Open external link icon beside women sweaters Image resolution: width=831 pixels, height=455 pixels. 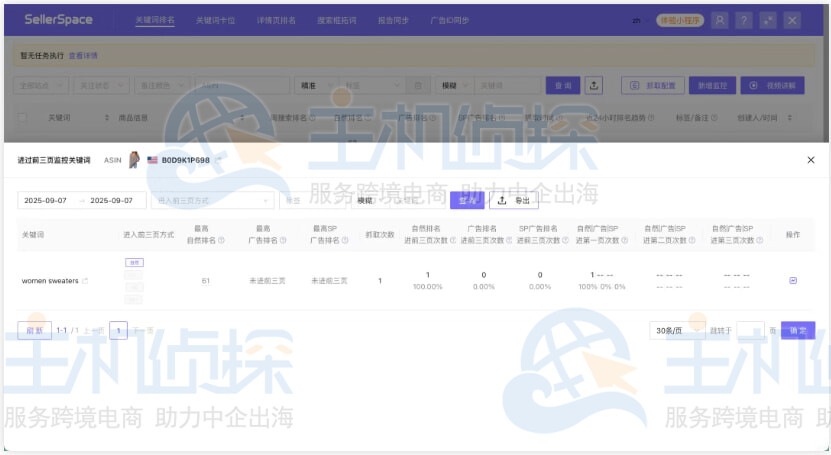coord(85,281)
